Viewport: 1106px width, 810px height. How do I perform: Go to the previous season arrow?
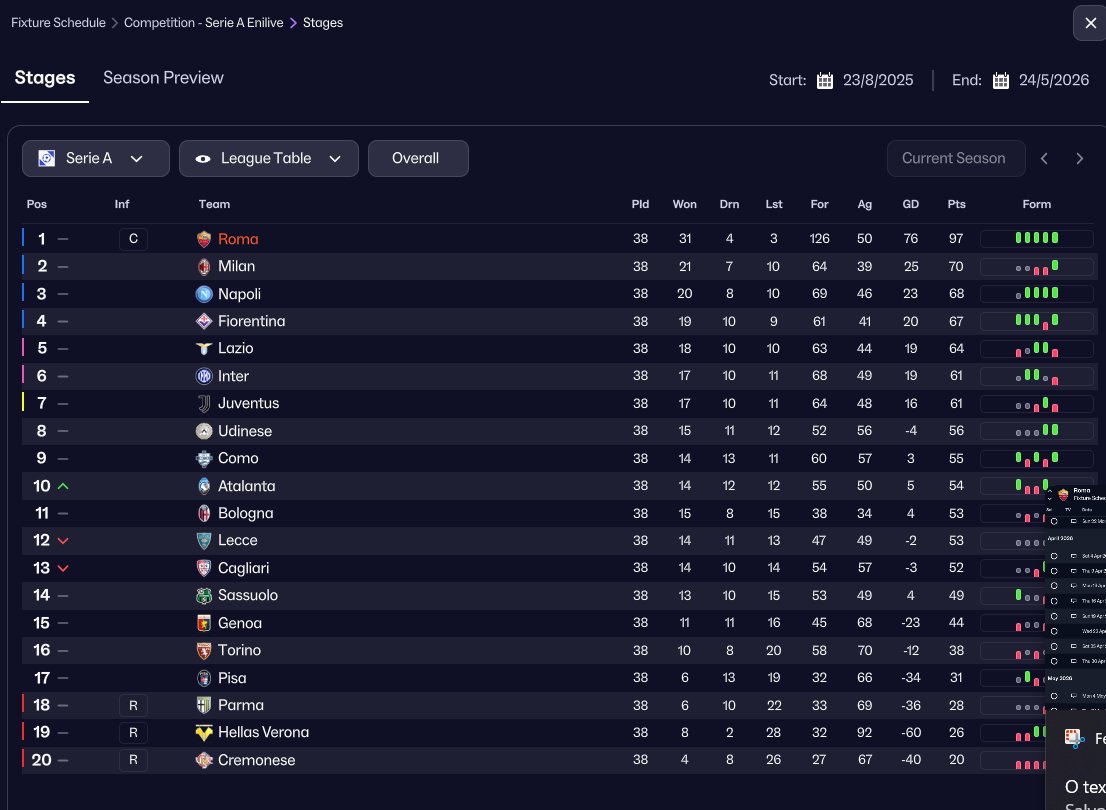(x=1044, y=158)
